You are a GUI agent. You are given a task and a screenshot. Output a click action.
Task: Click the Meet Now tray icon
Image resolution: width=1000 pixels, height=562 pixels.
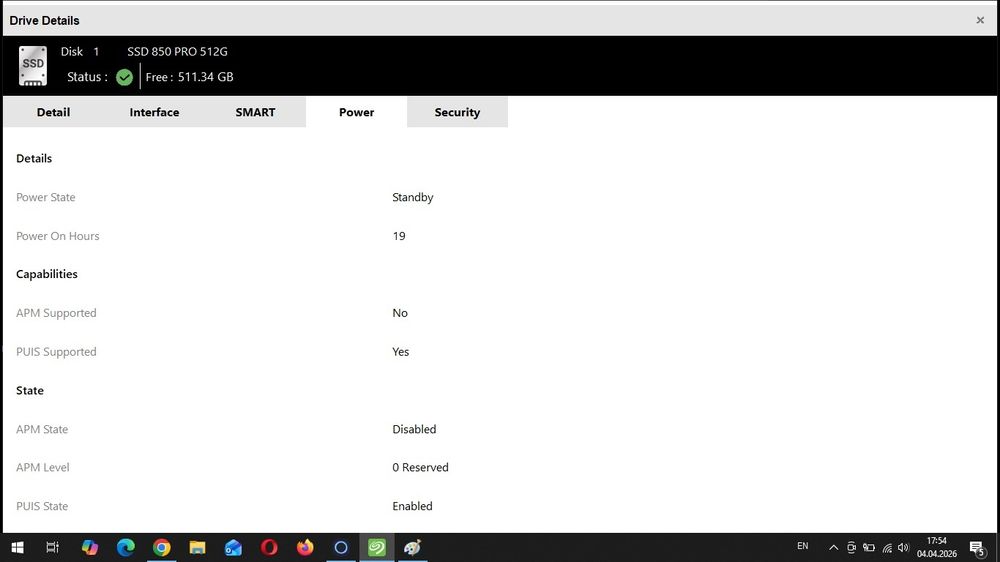click(851, 547)
